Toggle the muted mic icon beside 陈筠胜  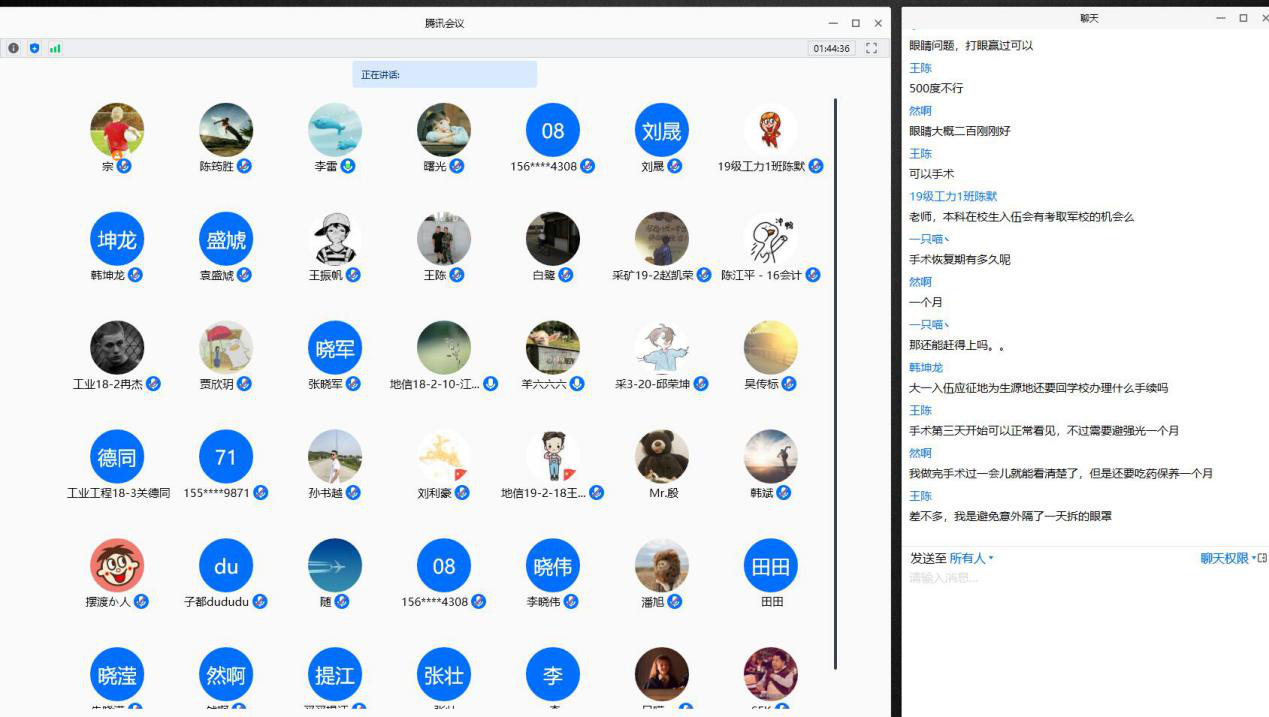pyautogui.click(x=244, y=166)
